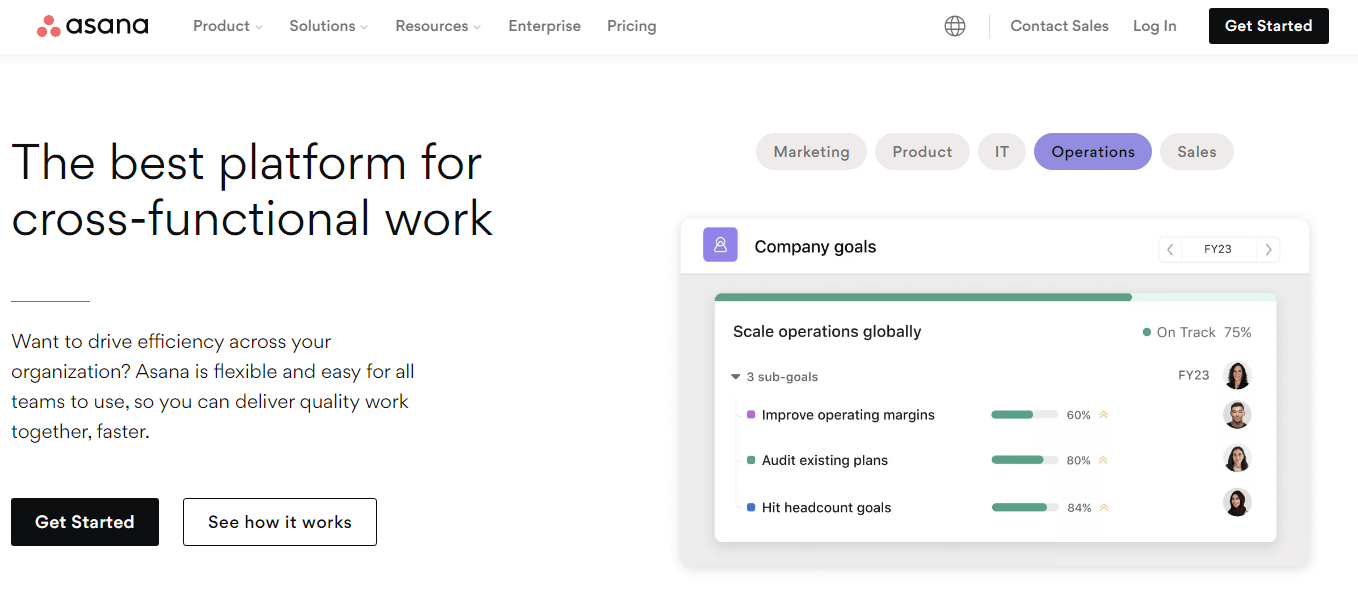
Task: Click the owner avatar next to FY23
Action: click(x=1237, y=375)
